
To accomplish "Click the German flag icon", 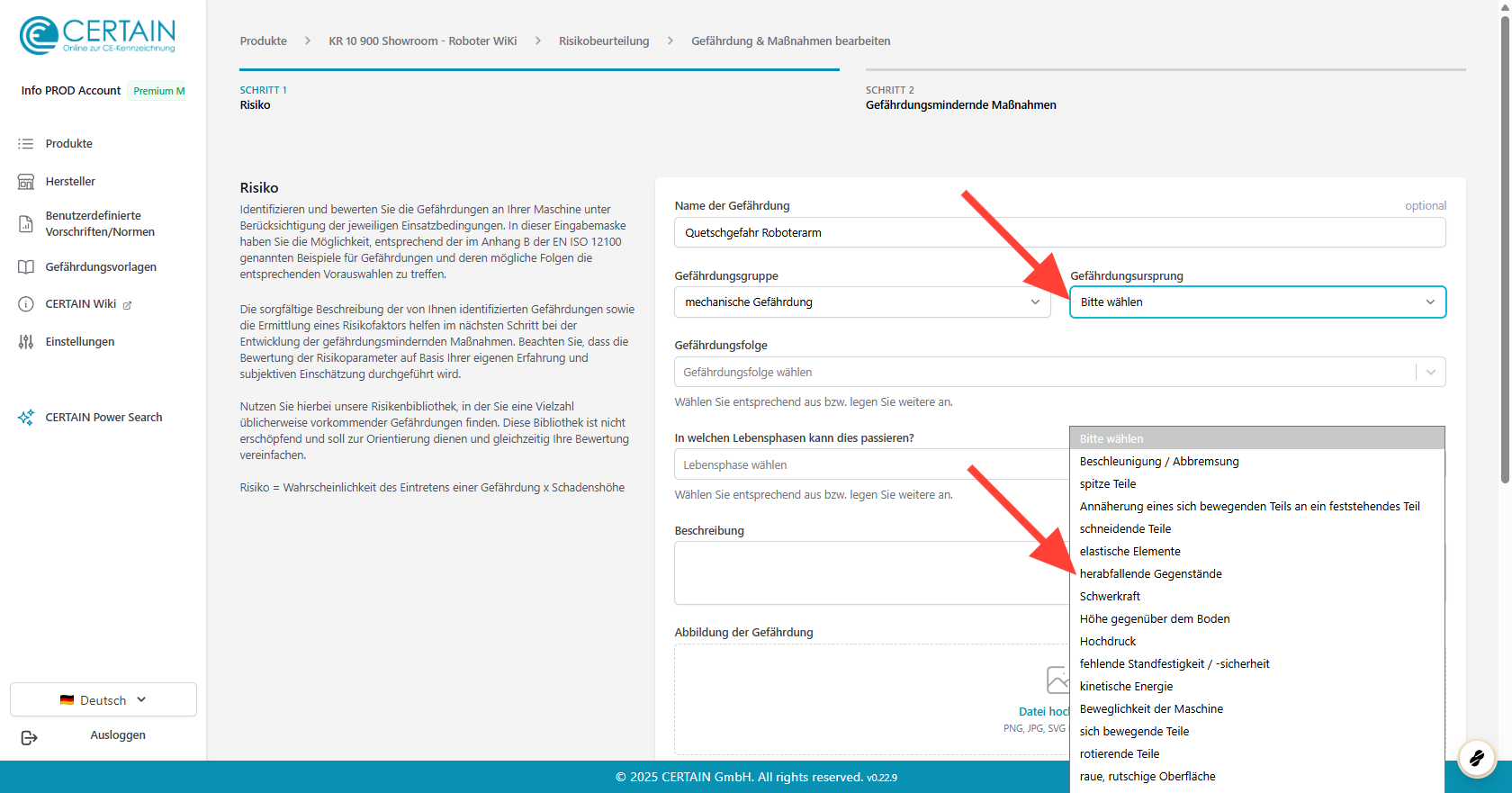I will tap(67, 700).
